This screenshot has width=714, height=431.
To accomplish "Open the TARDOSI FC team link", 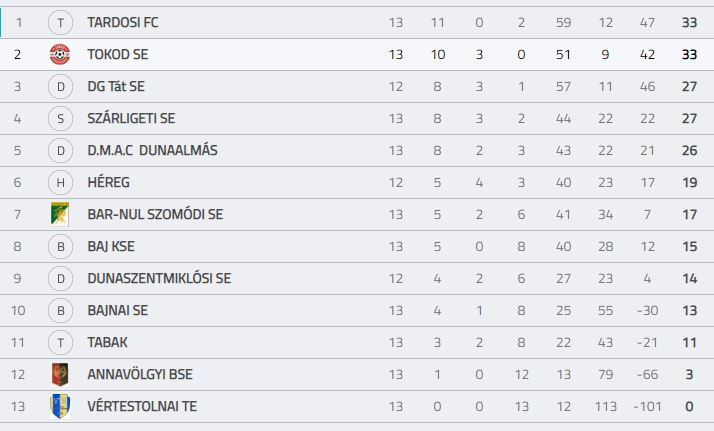I will pos(123,22).
